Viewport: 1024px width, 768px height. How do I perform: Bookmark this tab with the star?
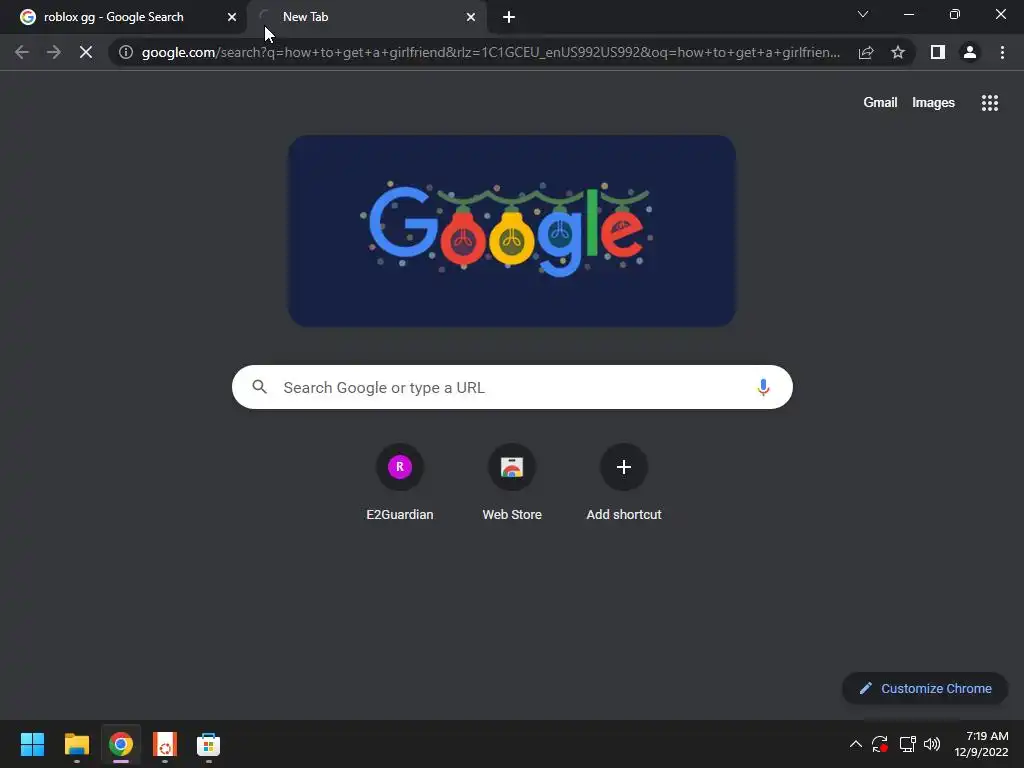[898, 52]
